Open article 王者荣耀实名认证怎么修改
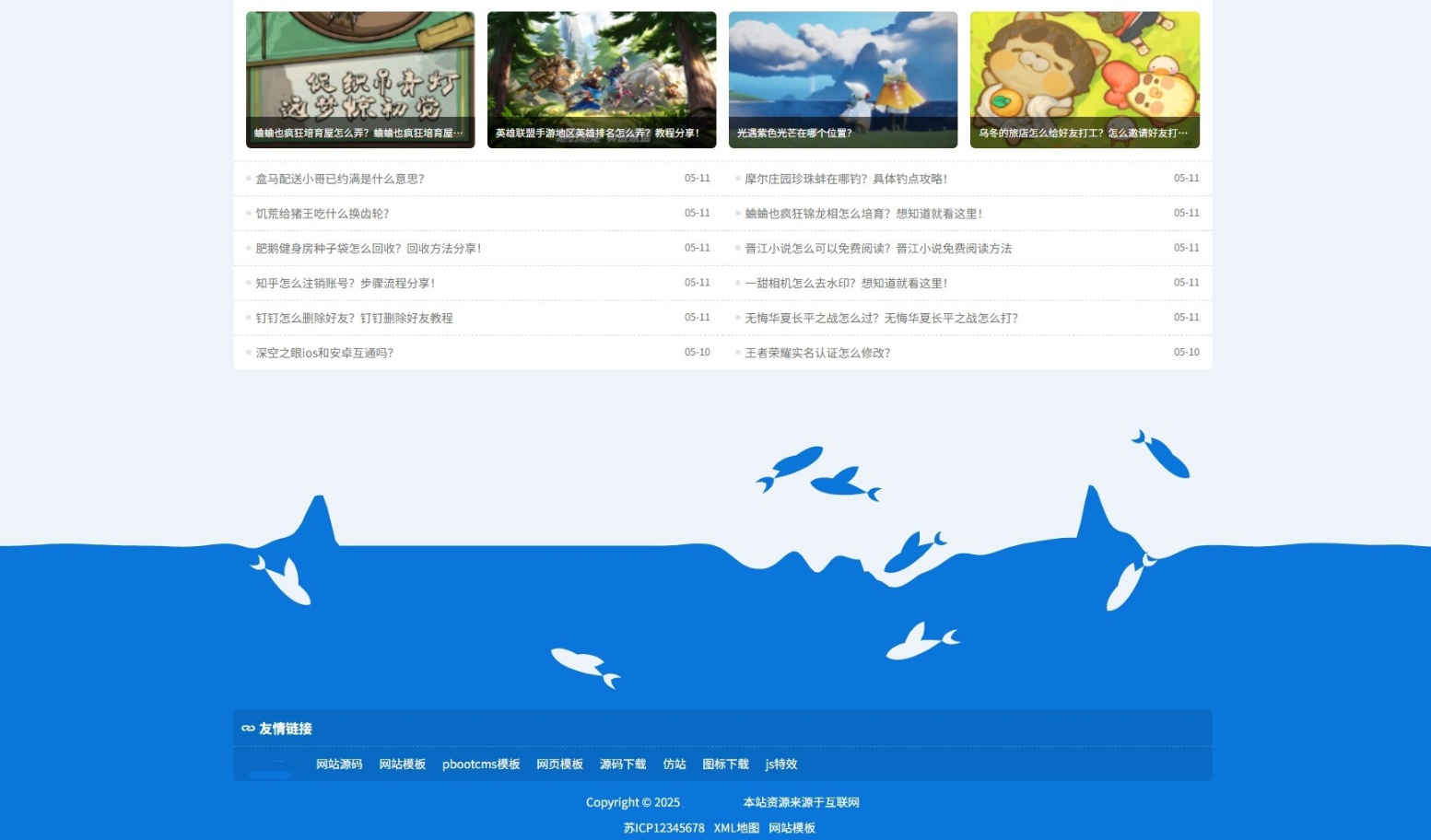 pyautogui.click(x=817, y=353)
